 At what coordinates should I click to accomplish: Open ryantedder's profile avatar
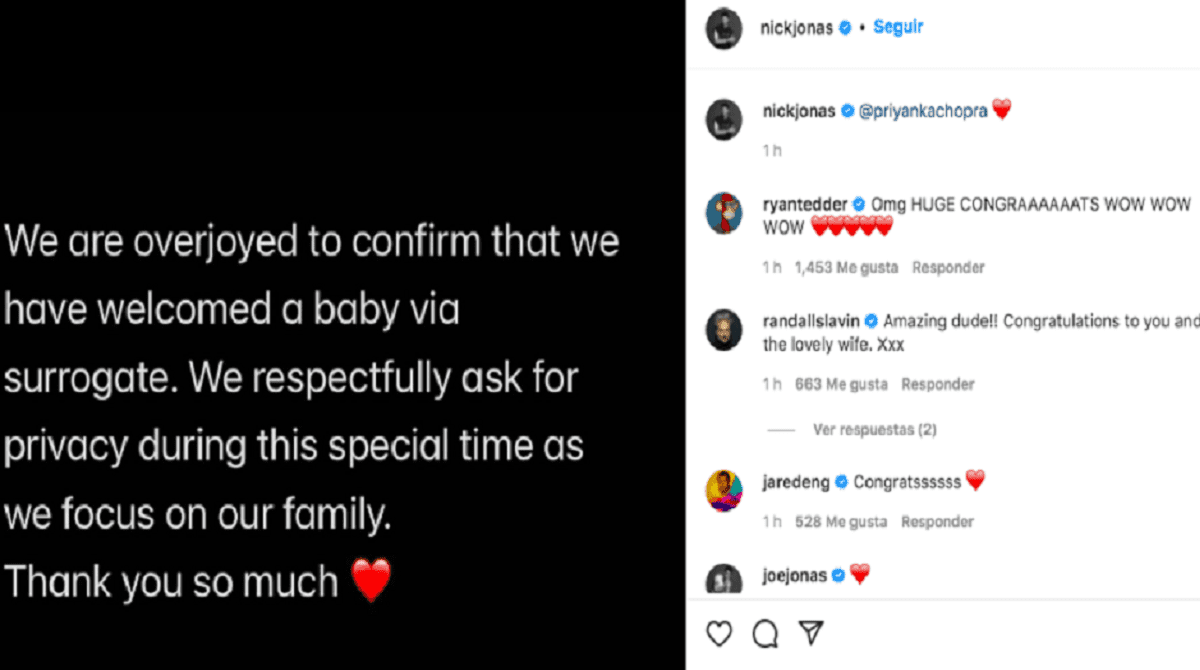point(724,213)
